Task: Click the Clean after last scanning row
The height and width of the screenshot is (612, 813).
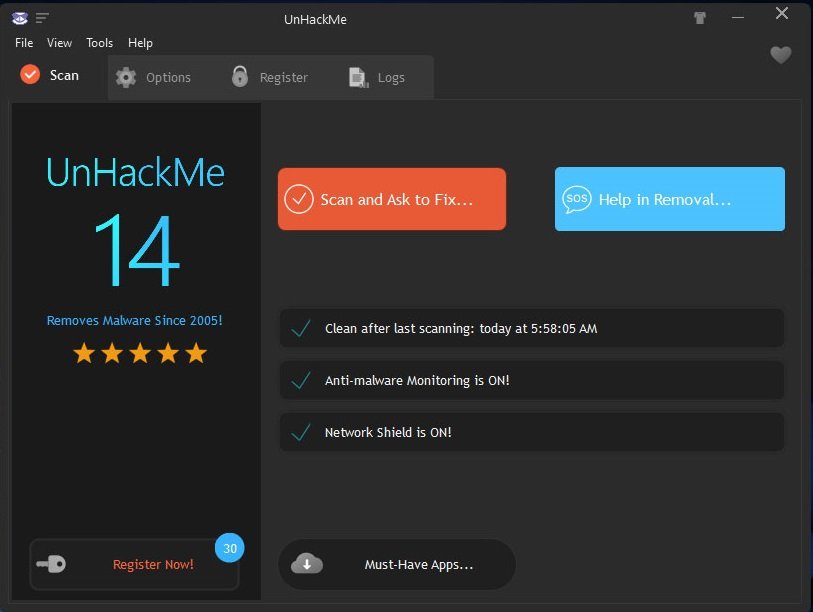Action: point(531,328)
